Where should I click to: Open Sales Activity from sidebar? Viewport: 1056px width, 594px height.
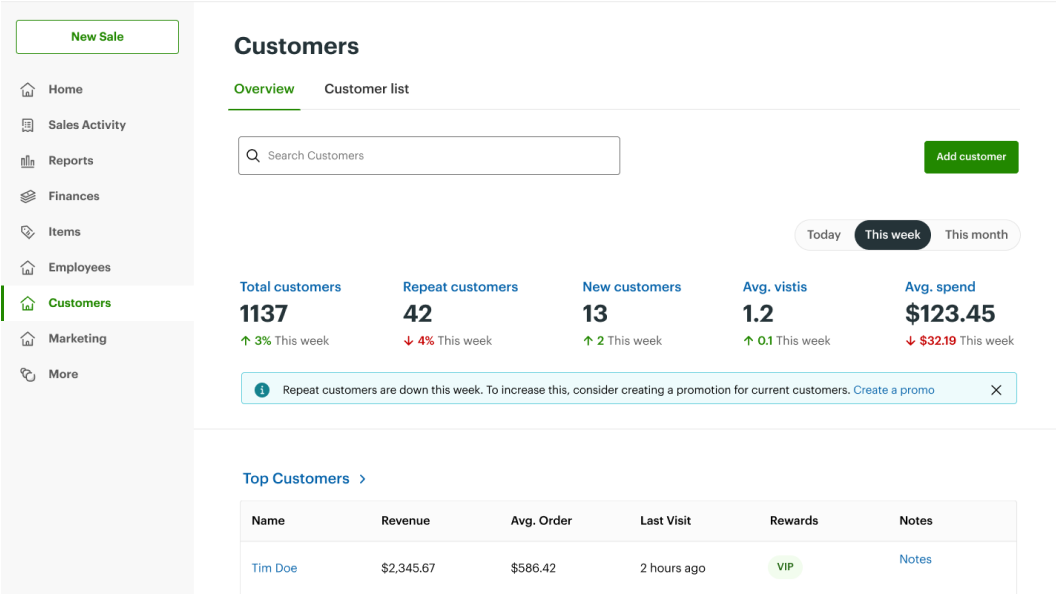[x=87, y=125]
